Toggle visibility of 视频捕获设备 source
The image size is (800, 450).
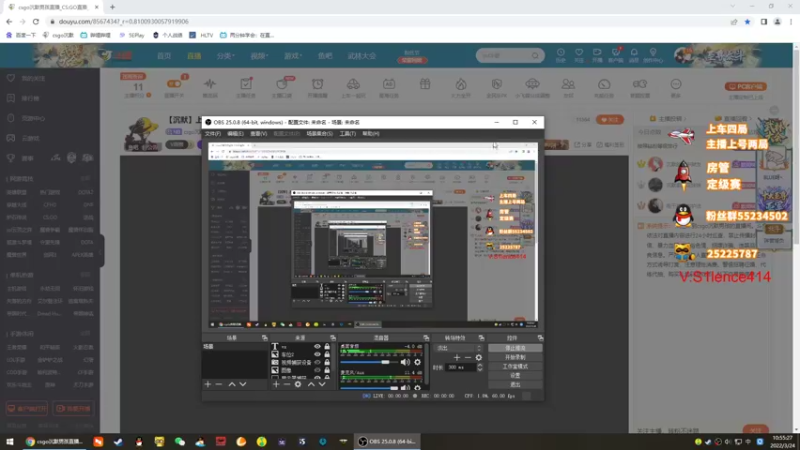tap(317, 362)
